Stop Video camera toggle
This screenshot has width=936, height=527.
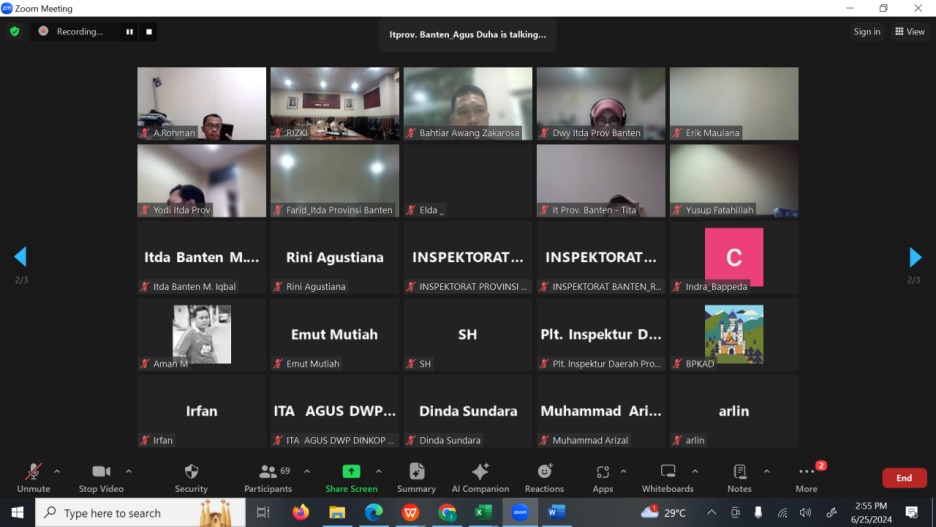tap(101, 472)
